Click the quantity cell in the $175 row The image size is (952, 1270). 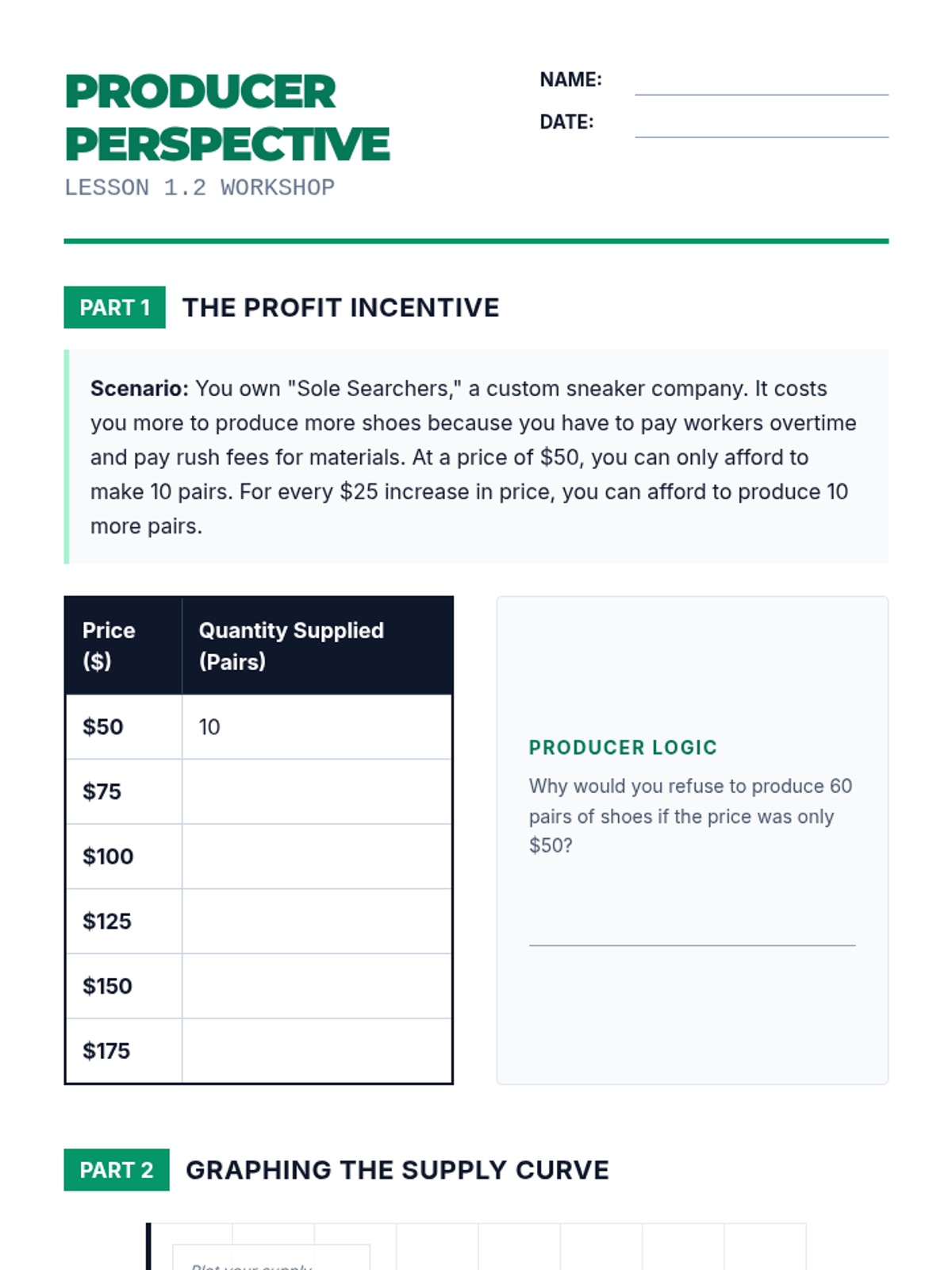tap(317, 1051)
